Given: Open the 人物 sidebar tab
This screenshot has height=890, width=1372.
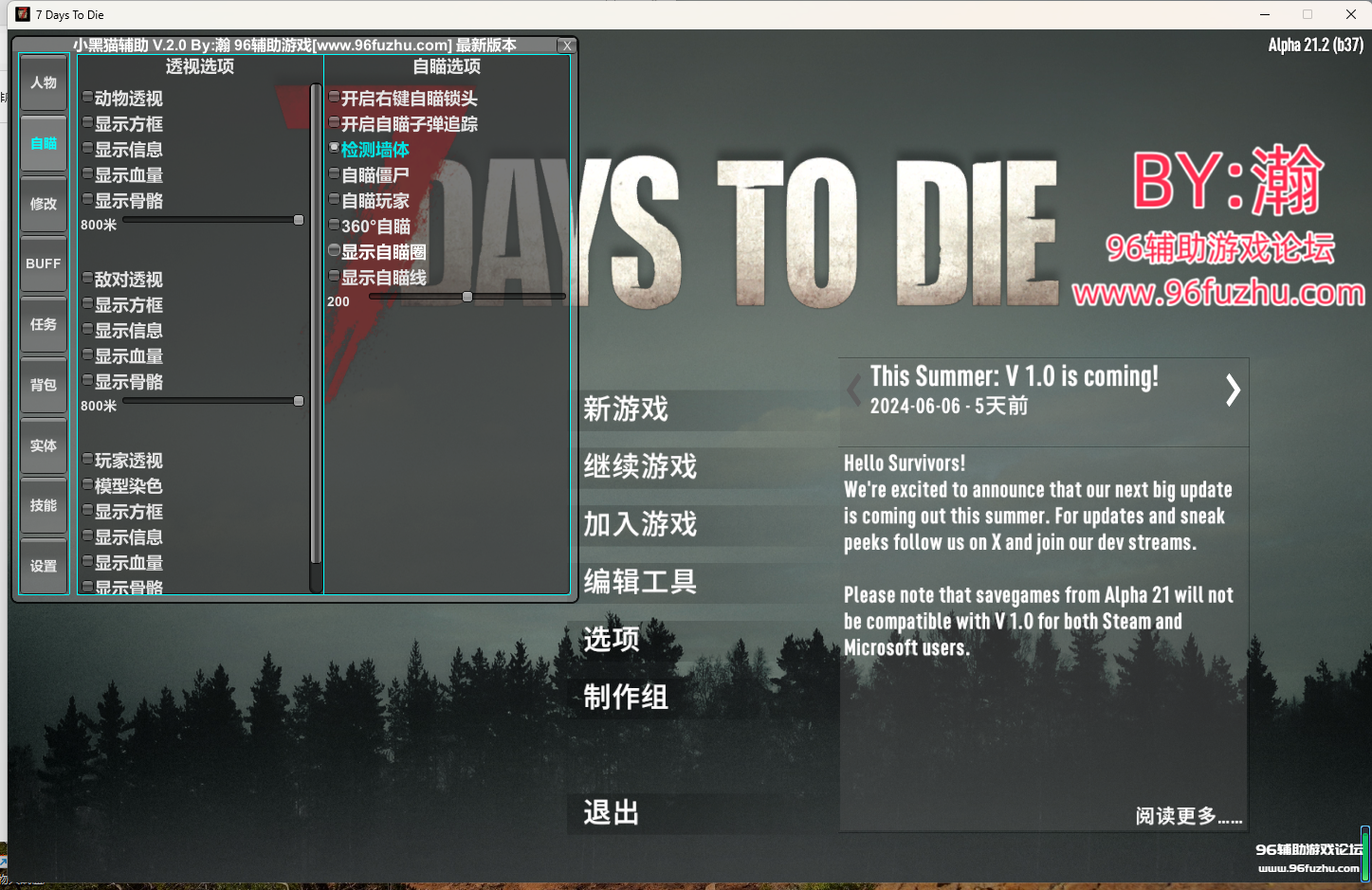Looking at the screenshot, I should (44, 83).
